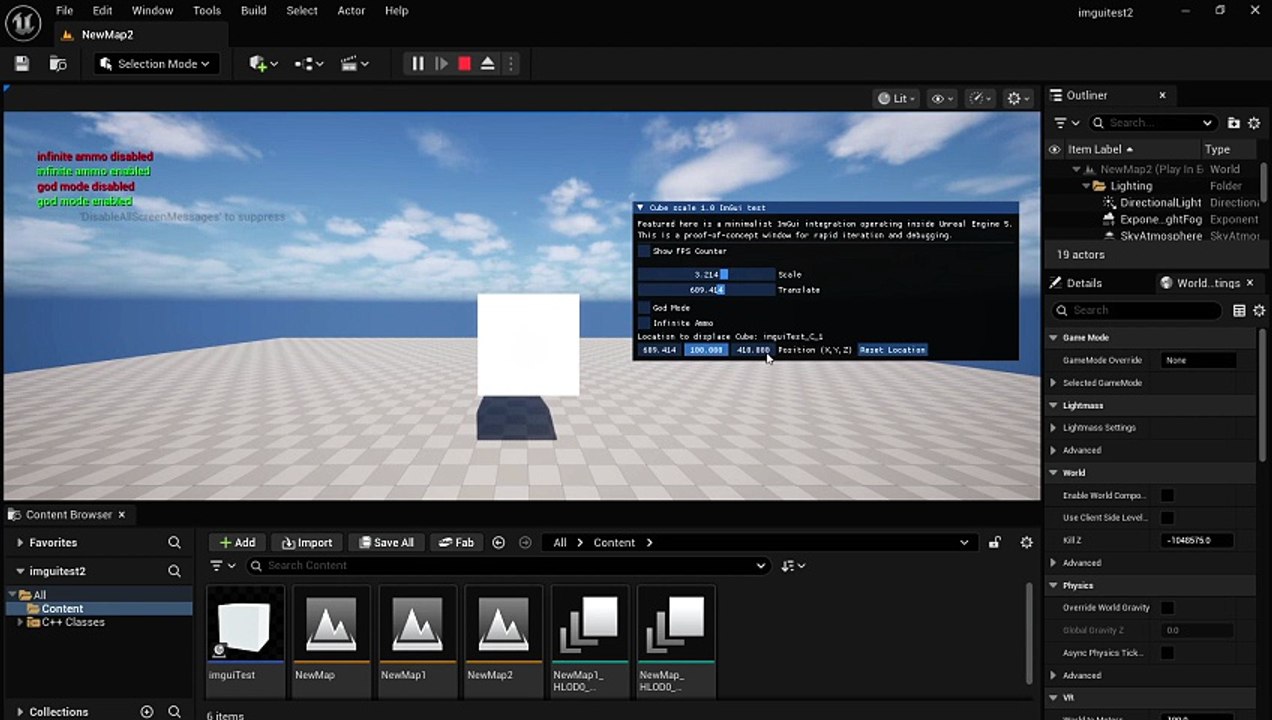Adjust the Scale slider in ImGui
The height and width of the screenshot is (720, 1272).
click(706, 275)
